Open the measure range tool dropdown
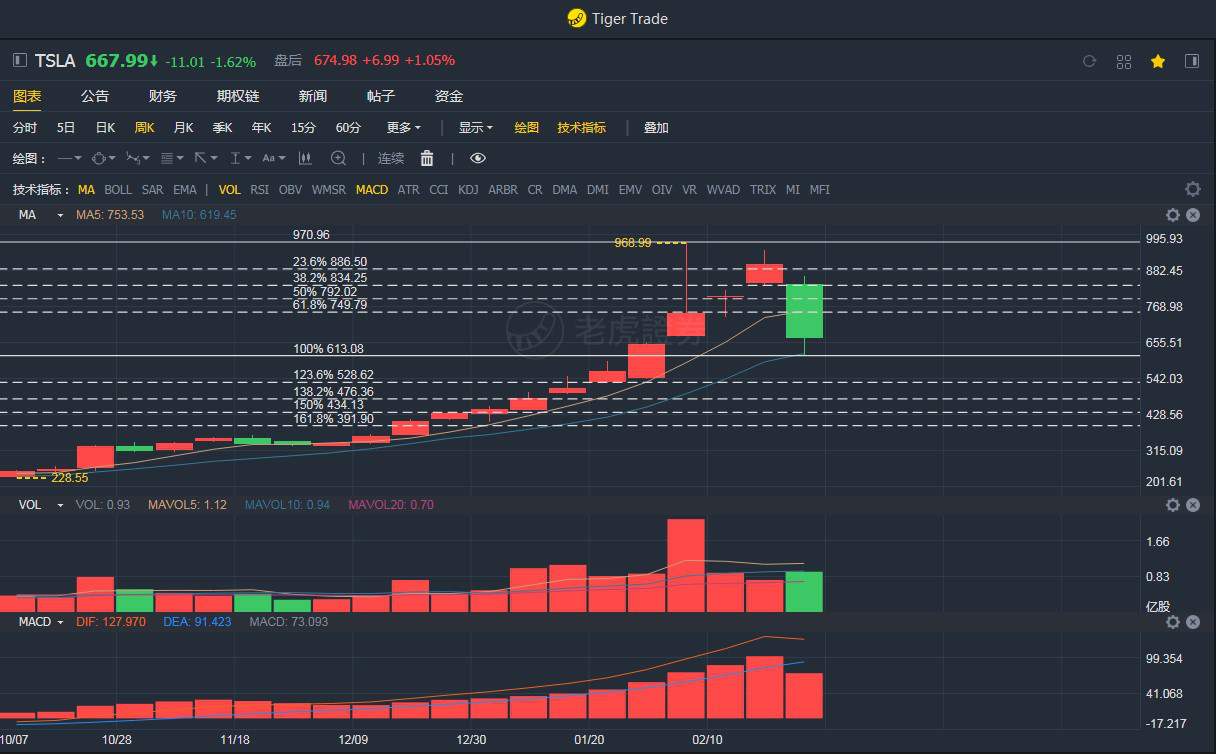 tap(241, 158)
